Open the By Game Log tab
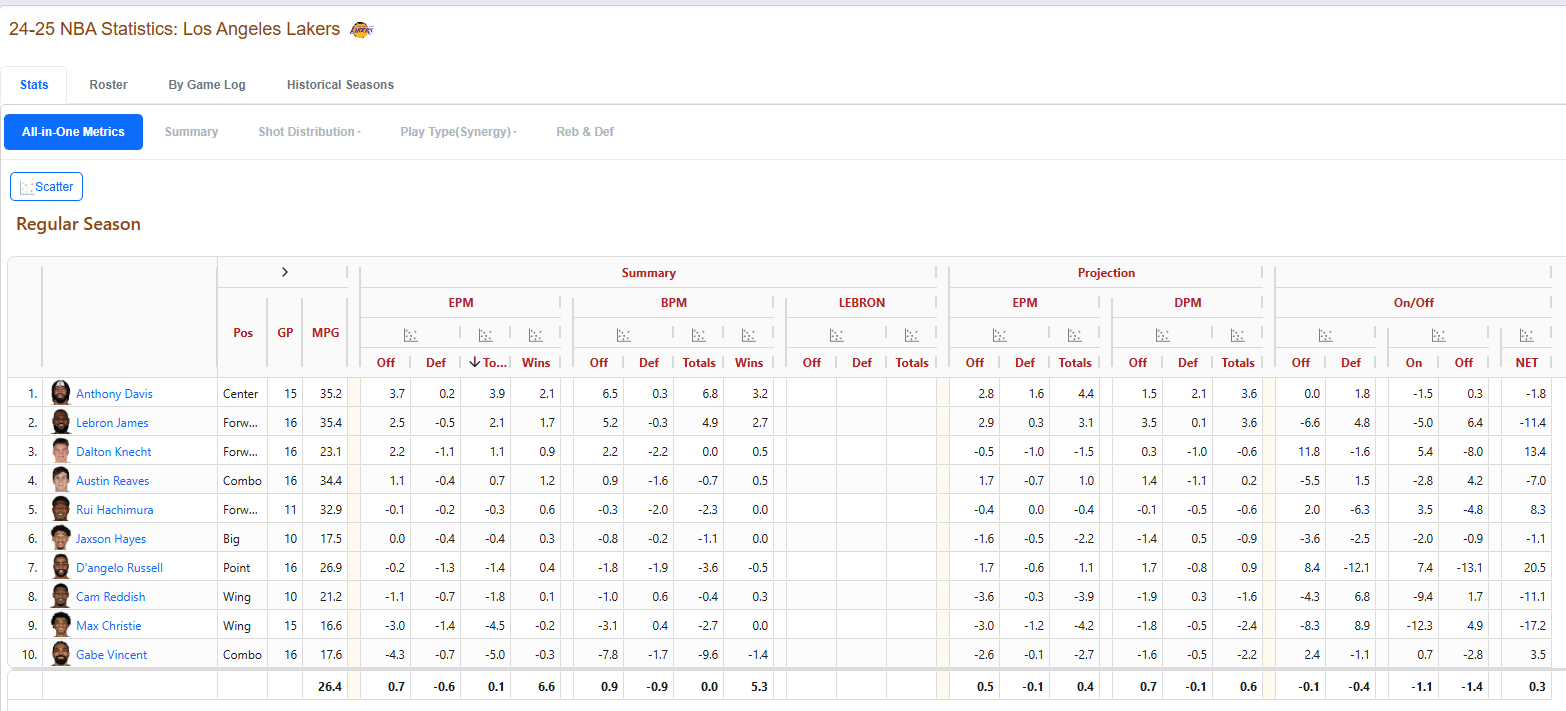This screenshot has width=1566, height=711. pos(207,85)
